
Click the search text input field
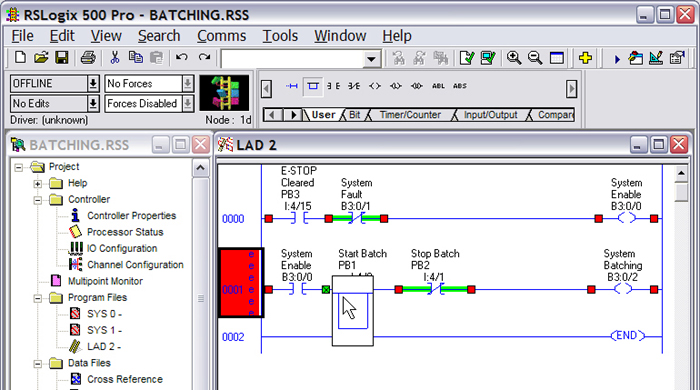292,58
